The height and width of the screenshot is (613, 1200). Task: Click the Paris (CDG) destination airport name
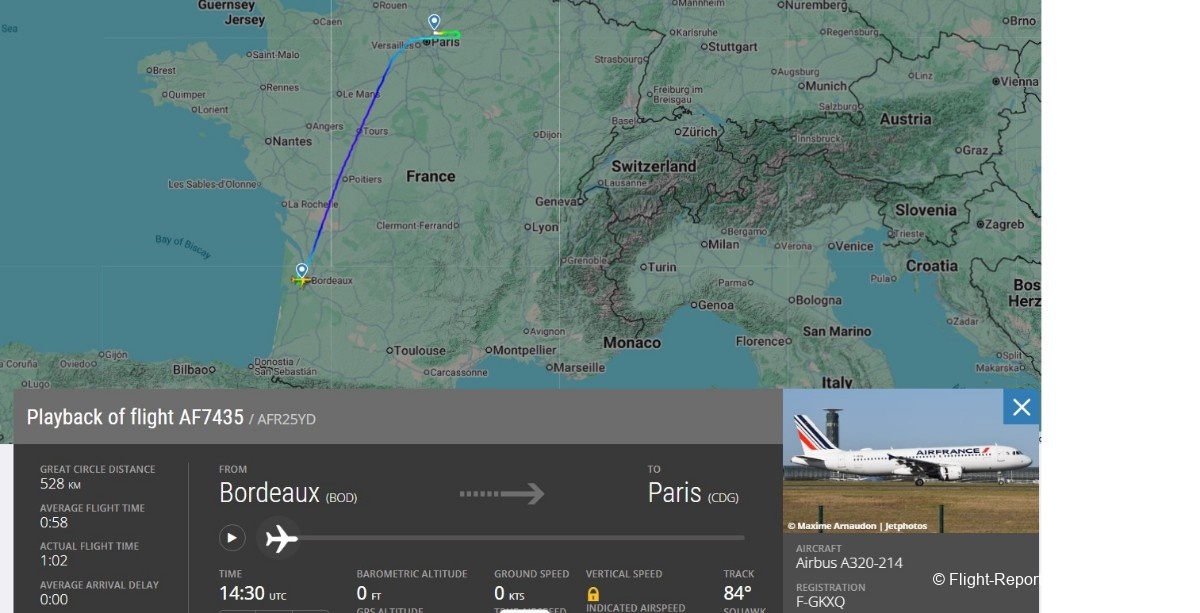693,494
